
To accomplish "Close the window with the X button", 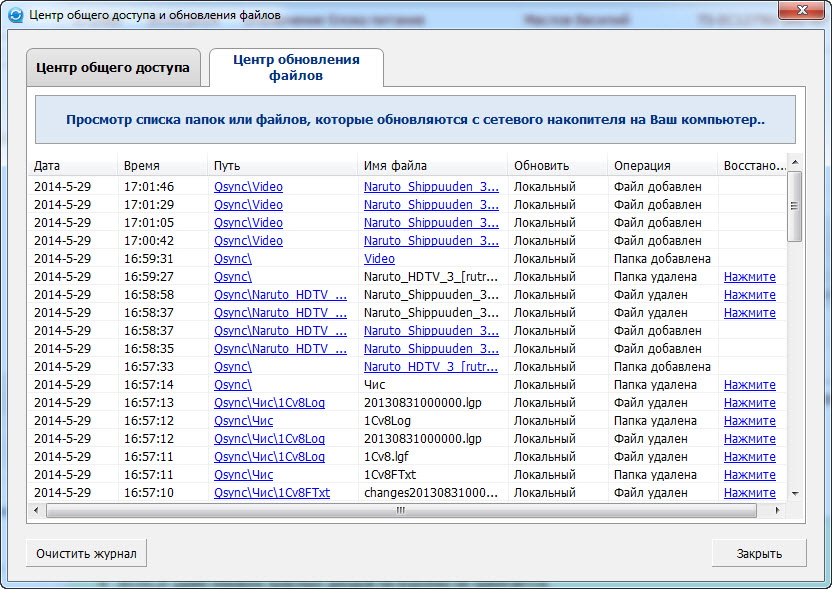I will pos(802,10).
